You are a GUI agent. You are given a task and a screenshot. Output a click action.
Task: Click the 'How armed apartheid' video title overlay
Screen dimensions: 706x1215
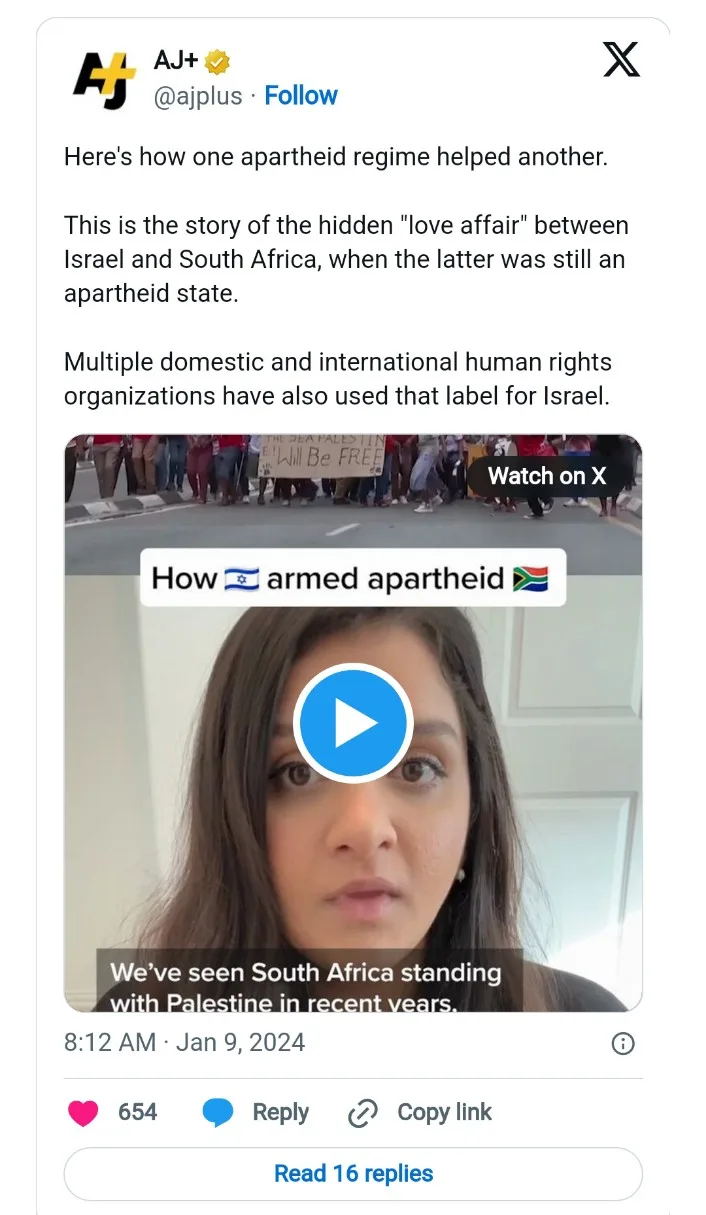click(x=352, y=578)
